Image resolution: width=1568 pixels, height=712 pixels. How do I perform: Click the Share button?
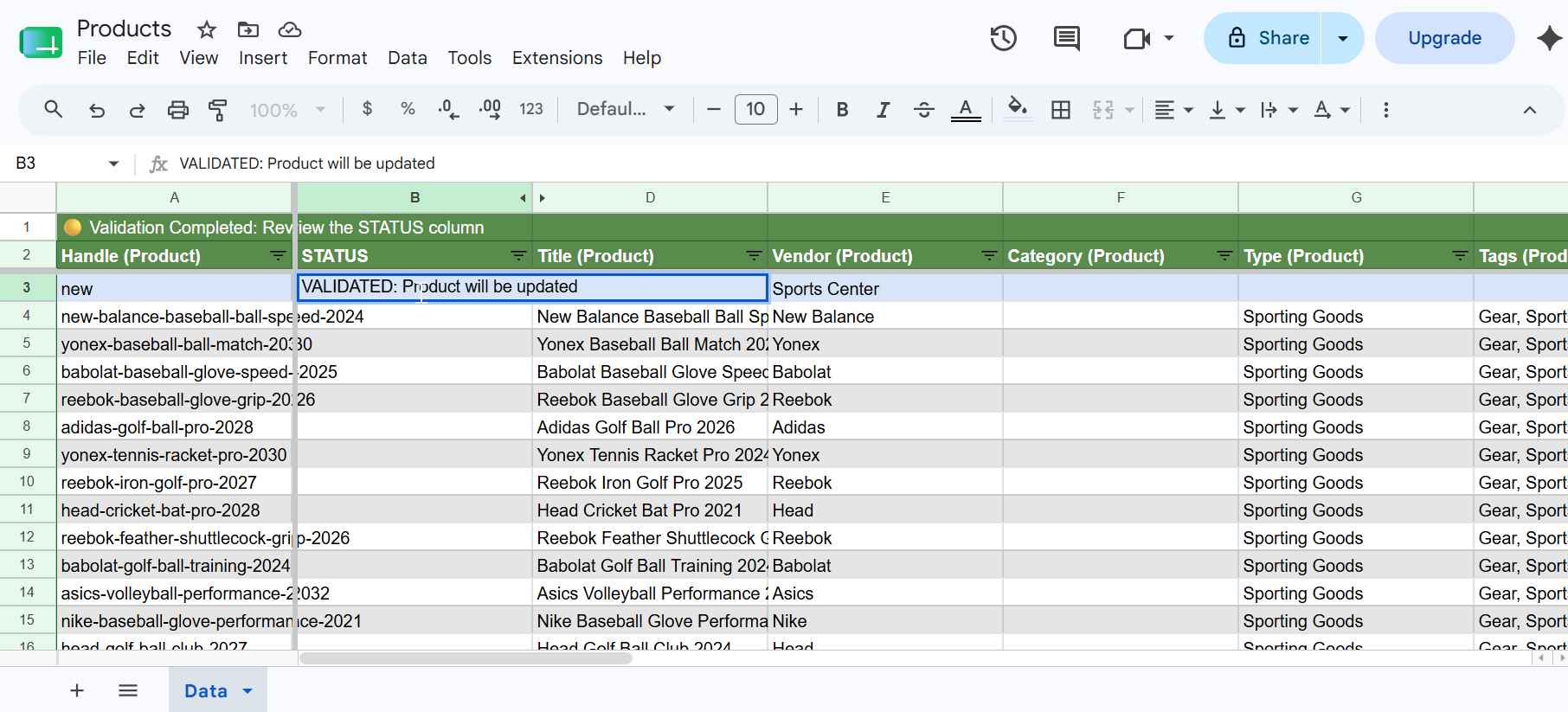1263,38
